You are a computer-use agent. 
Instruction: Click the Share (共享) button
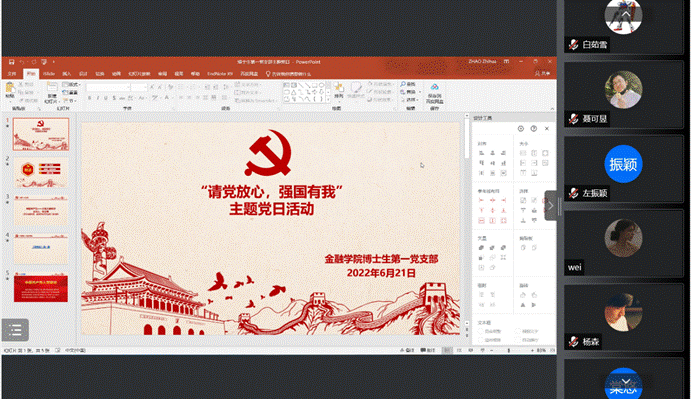point(542,73)
